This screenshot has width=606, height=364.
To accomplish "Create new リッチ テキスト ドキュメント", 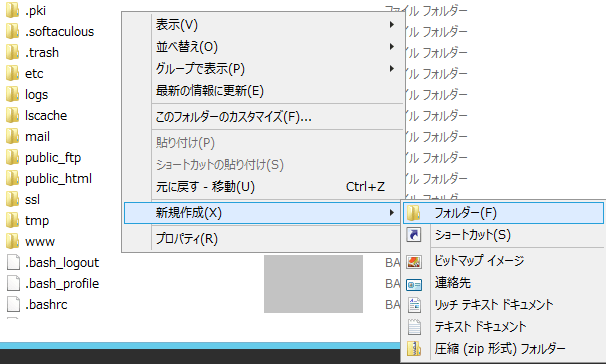I will pos(503,305).
